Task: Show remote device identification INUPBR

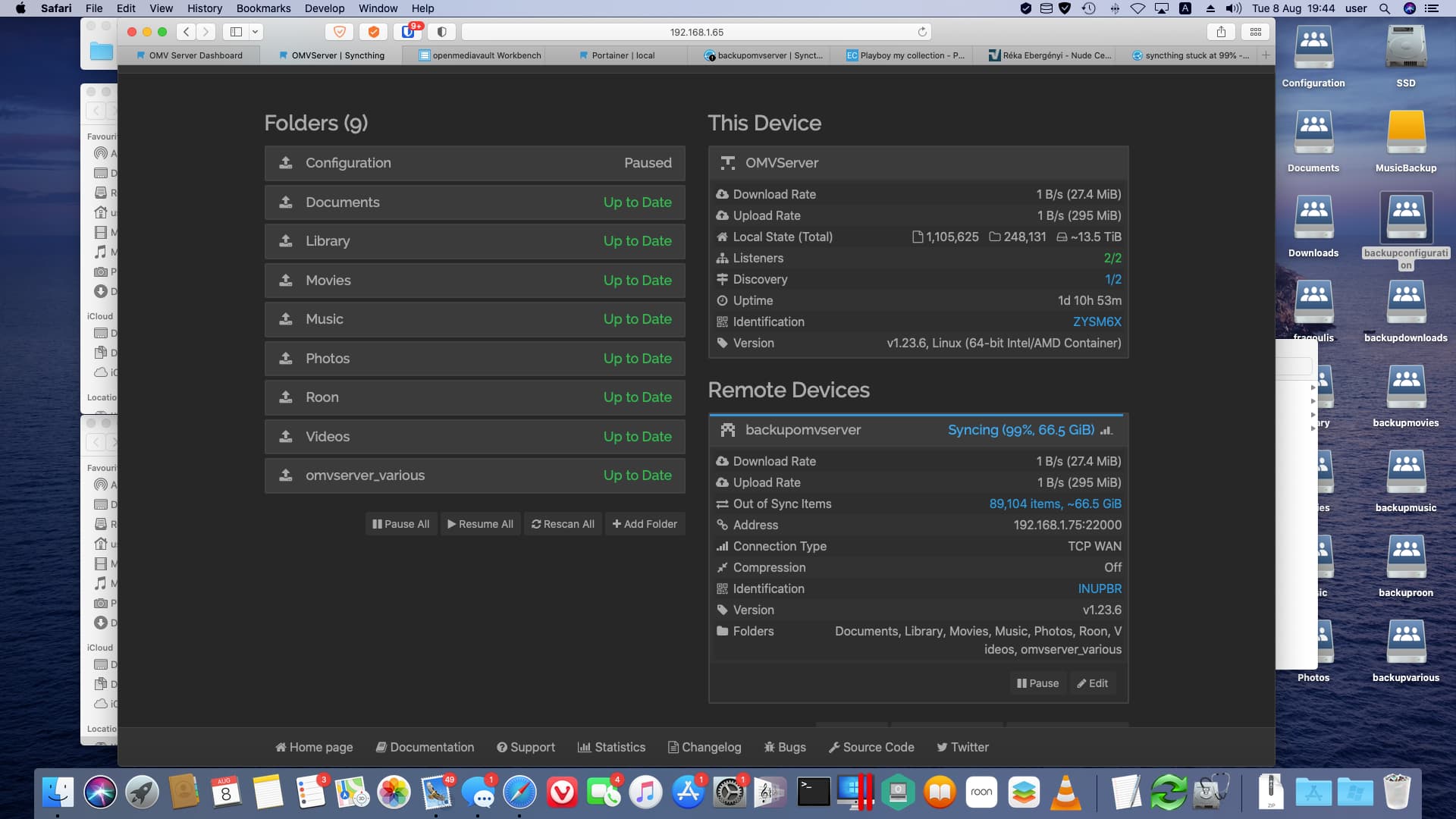Action: coord(1100,589)
